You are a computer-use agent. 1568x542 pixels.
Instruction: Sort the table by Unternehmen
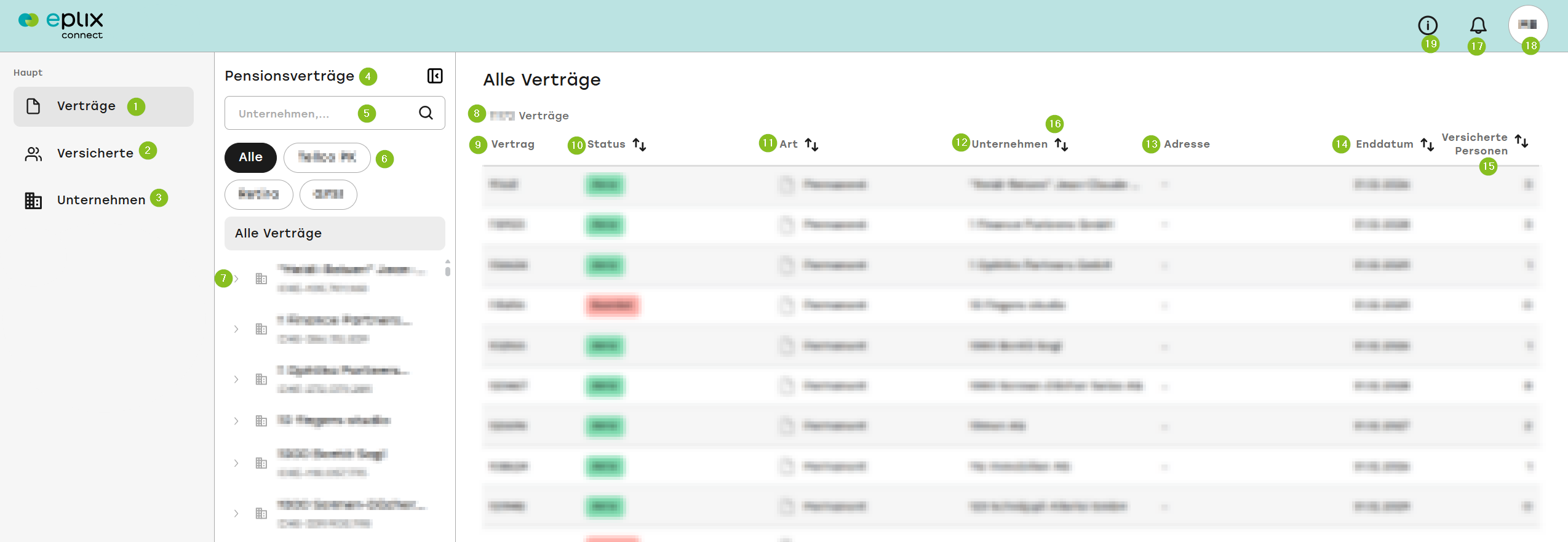[x=1061, y=145]
